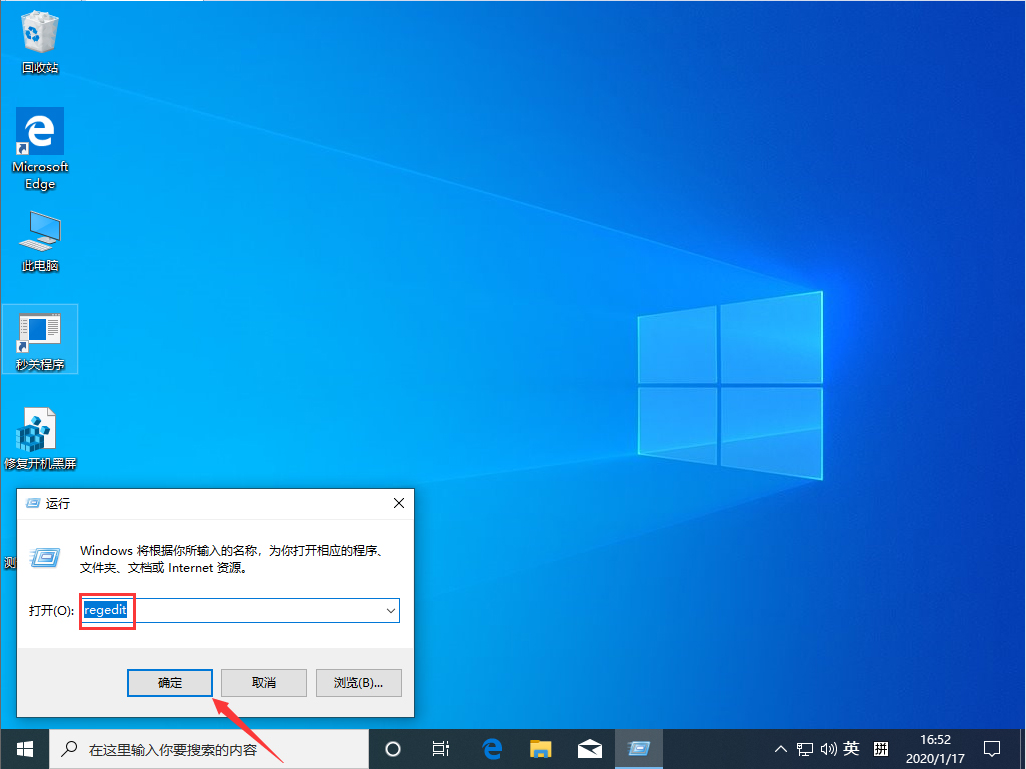The height and width of the screenshot is (769, 1026).
Task: Toggle the 拼 Pinyin IME mode
Action: tap(881, 748)
